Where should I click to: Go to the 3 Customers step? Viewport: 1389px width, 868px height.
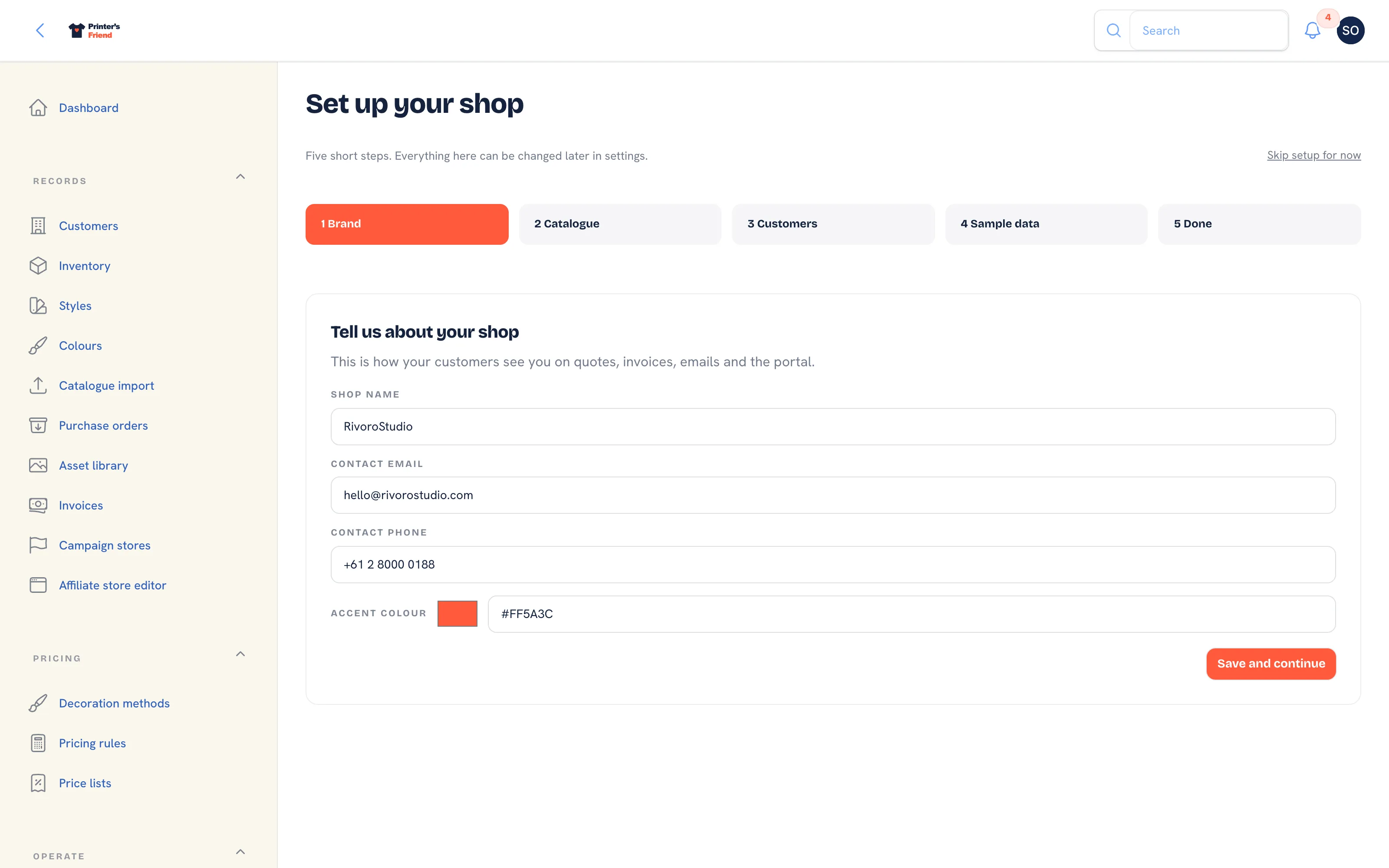coord(833,224)
